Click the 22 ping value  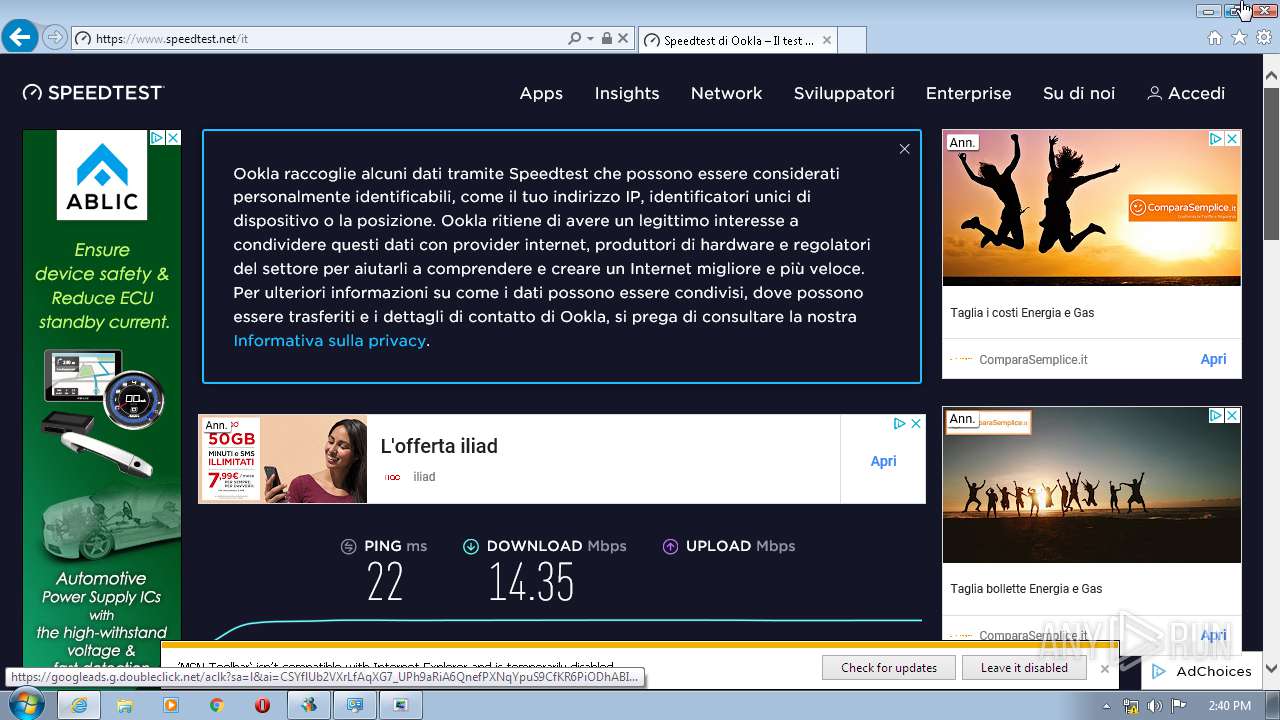385,582
